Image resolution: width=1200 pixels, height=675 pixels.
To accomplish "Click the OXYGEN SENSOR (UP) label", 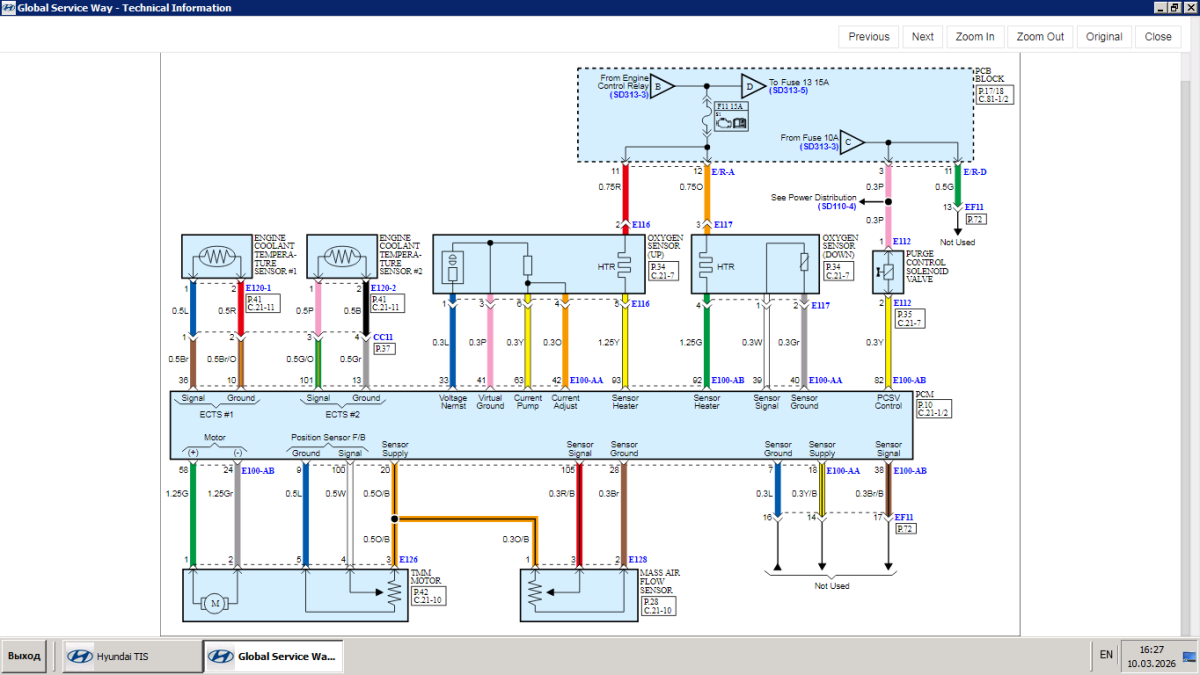I will pos(666,246).
